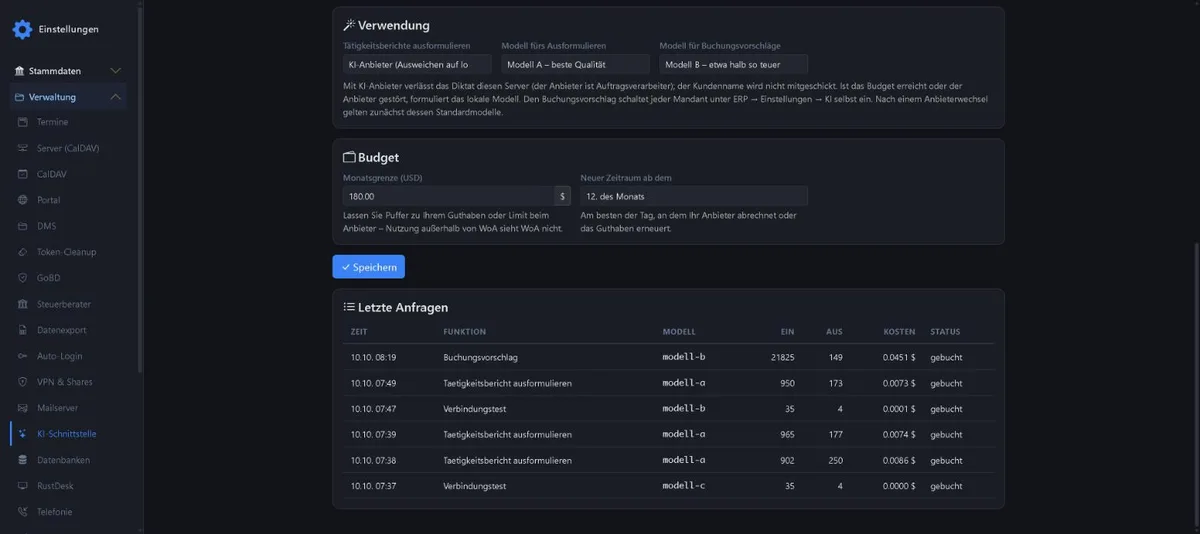The width and height of the screenshot is (1200, 534).
Task: Click the Einstellungen title
Action: pos(69,29)
